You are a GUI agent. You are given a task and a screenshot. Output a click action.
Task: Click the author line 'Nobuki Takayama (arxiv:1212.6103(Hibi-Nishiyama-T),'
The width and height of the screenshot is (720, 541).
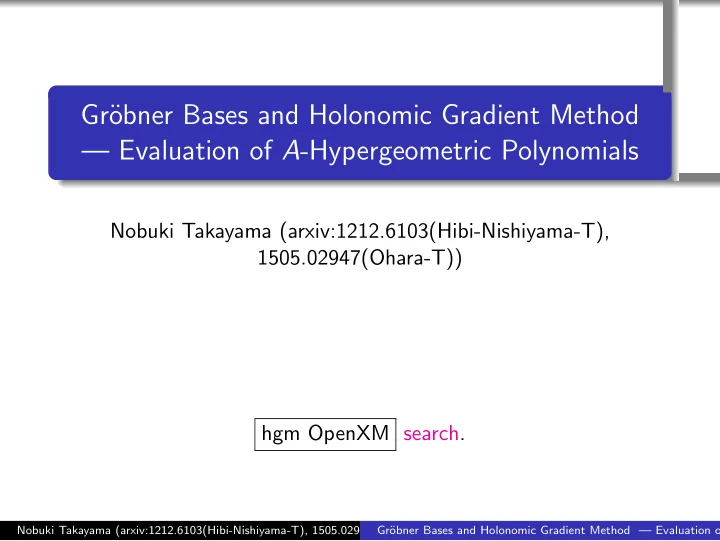pyautogui.click(x=360, y=231)
